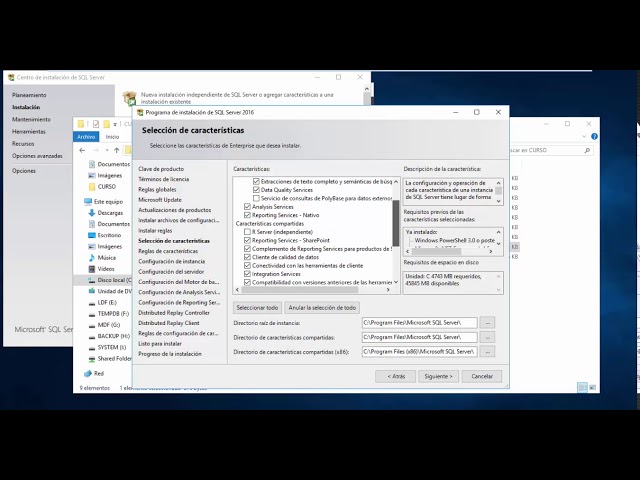Switch Explorer to large icons view
Viewport: 640px width, 480px height.
pyautogui.click(x=592, y=387)
